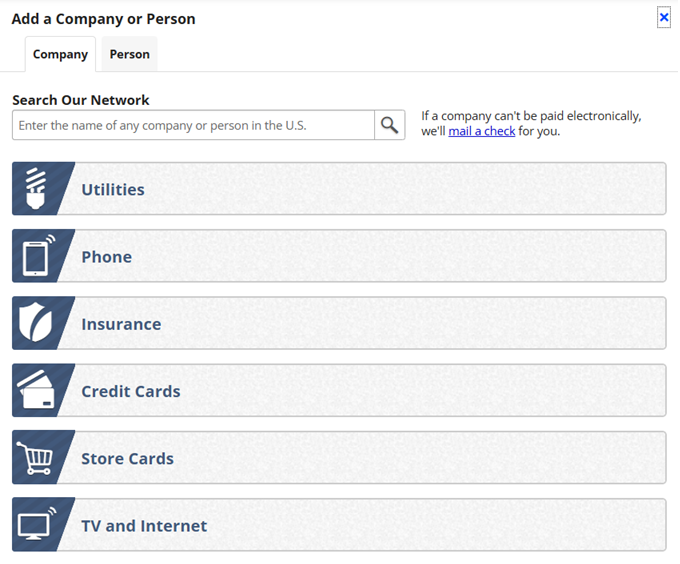Expand the Utilities category label

[x=113, y=189]
